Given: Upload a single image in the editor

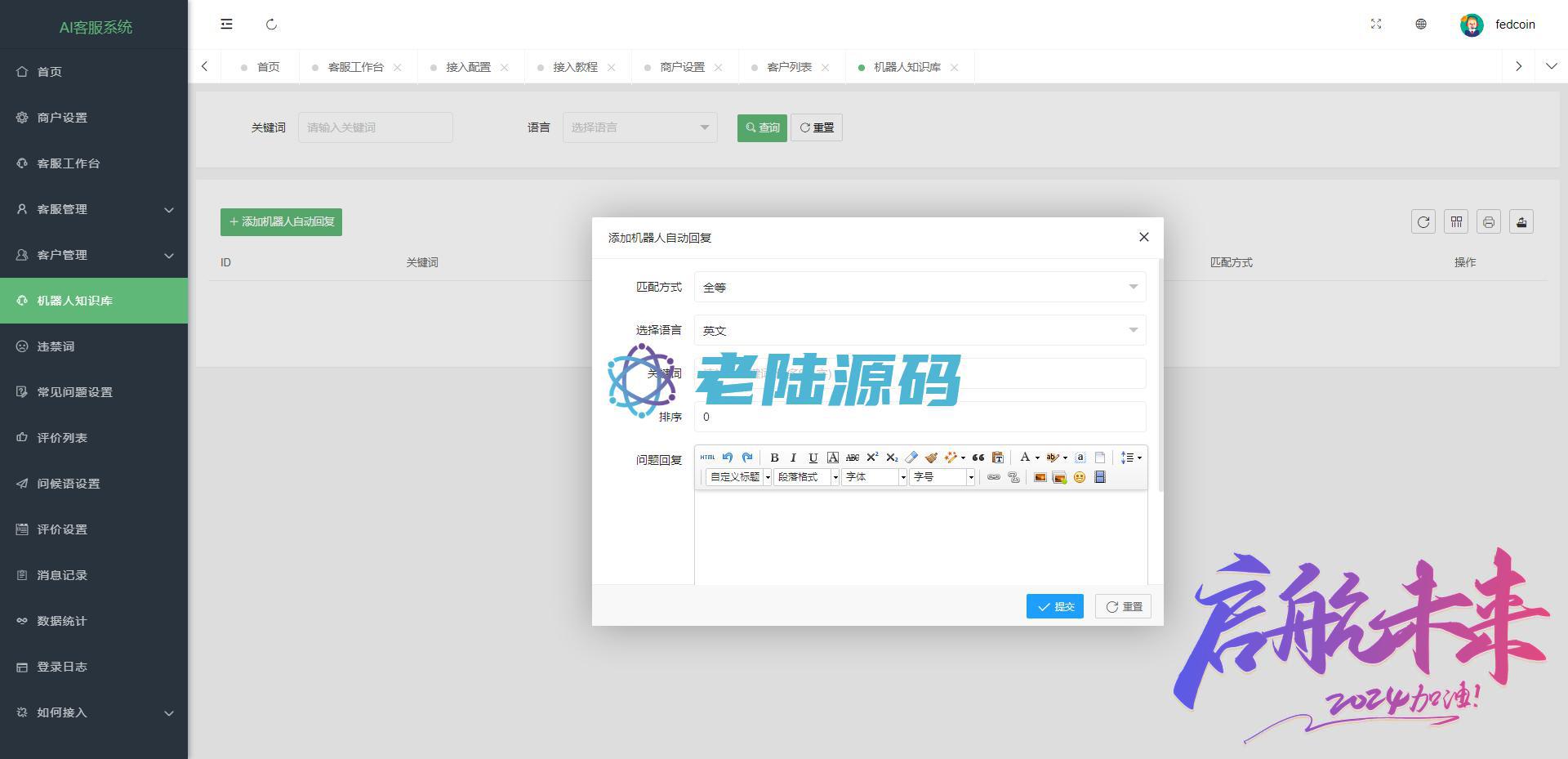Looking at the screenshot, I should coord(1040,477).
